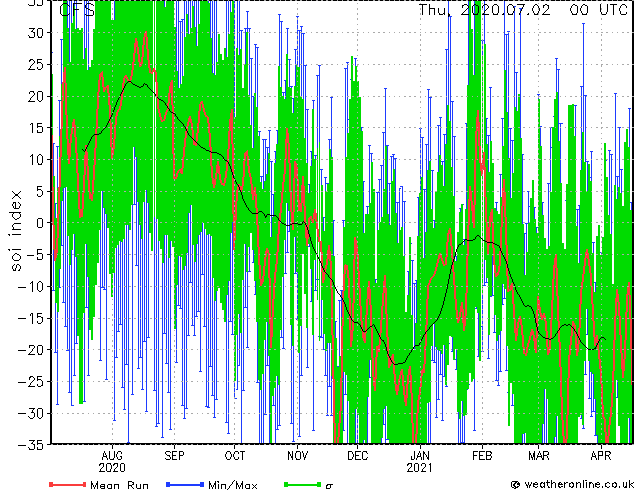This screenshot has width=634, height=490.
Task: Click the 'SEP' x-axis month label
Action: [174, 456]
